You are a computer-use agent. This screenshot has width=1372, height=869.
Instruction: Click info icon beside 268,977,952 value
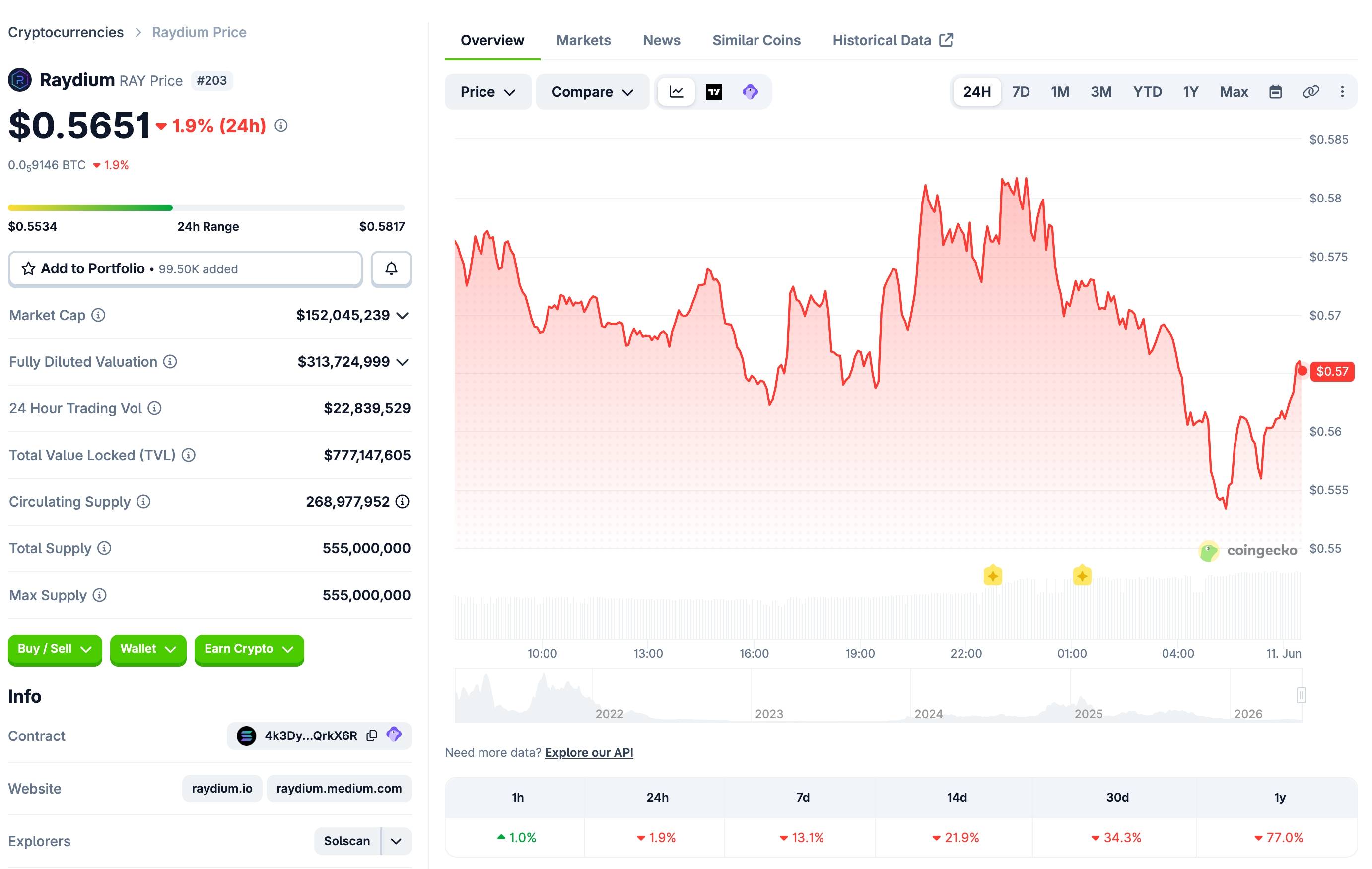coord(402,501)
